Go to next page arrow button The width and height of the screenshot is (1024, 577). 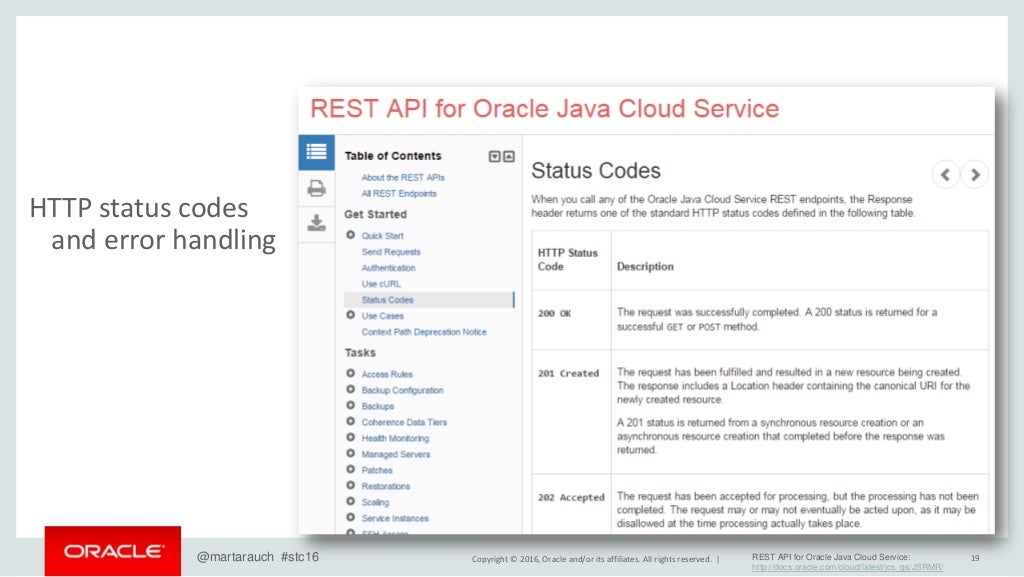(x=975, y=174)
